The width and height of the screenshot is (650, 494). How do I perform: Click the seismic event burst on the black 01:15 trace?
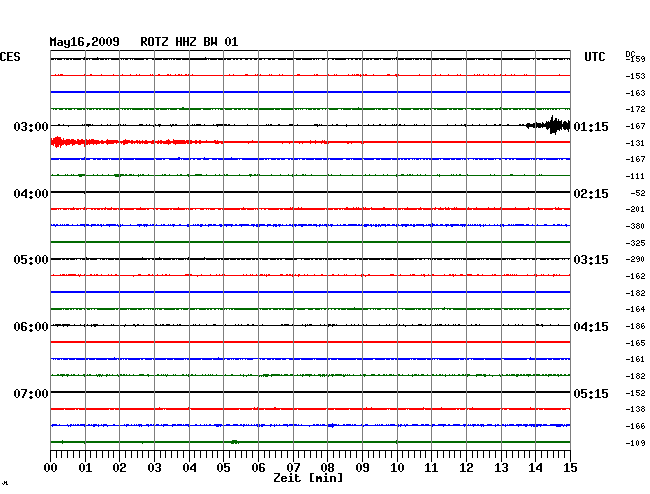coord(548,125)
